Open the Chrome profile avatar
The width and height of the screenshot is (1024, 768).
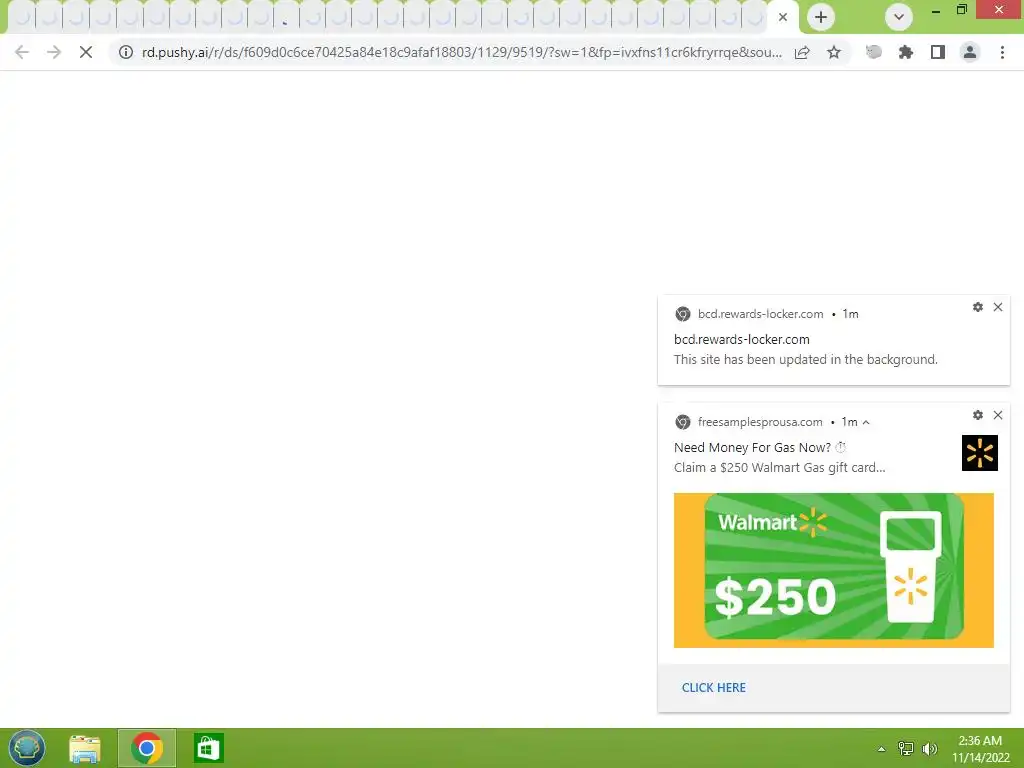point(970,52)
